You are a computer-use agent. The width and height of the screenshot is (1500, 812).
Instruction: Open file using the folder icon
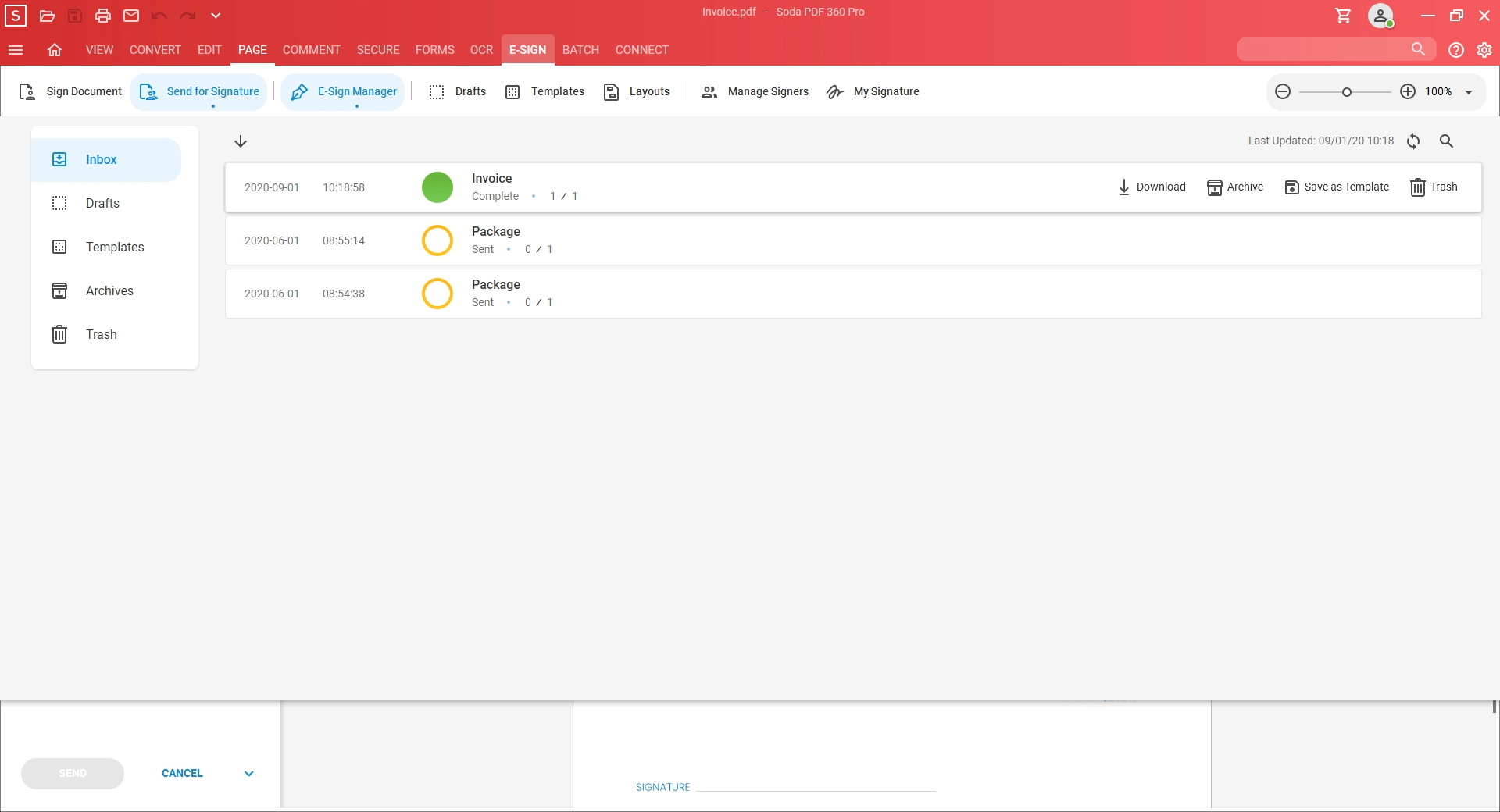[47, 16]
